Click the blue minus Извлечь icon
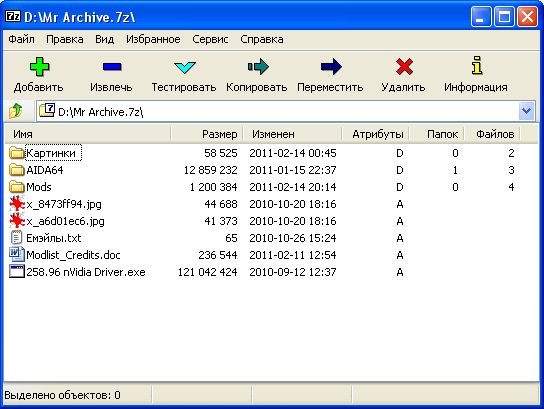The width and height of the screenshot is (544, 409). tap(112, 66)
